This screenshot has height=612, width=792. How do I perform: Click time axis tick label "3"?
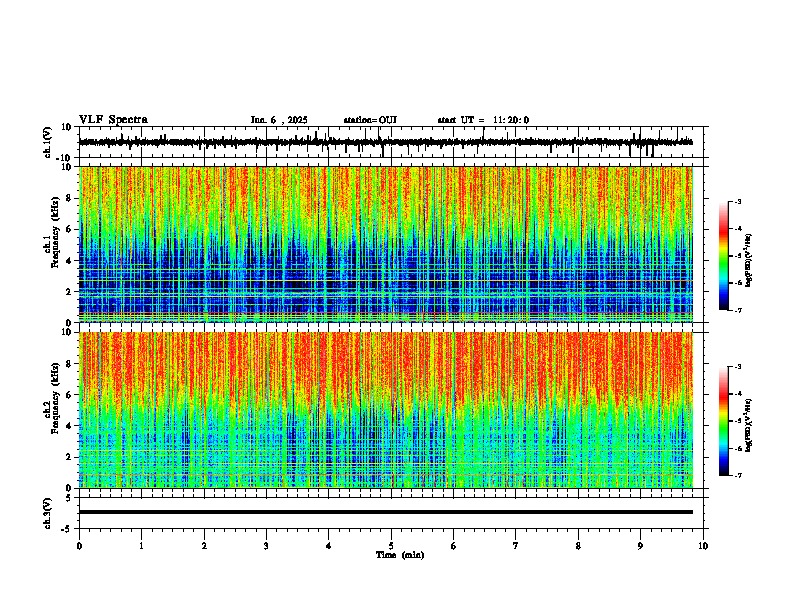point(266,546)
